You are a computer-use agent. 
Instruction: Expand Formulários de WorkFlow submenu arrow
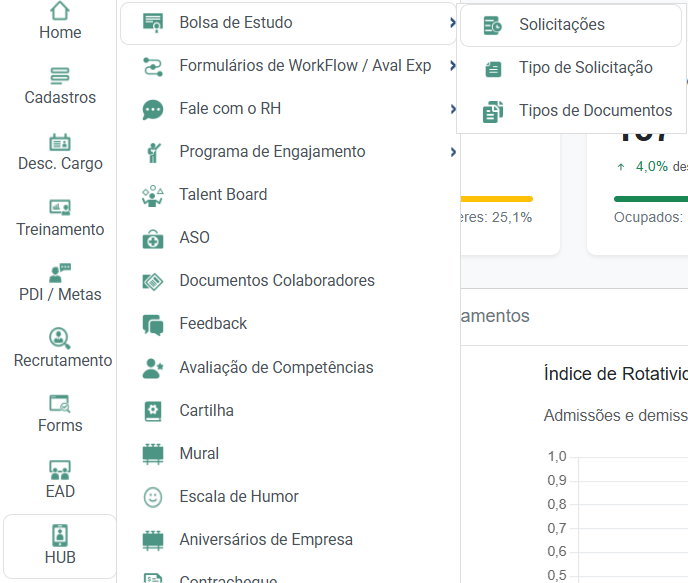453,66
